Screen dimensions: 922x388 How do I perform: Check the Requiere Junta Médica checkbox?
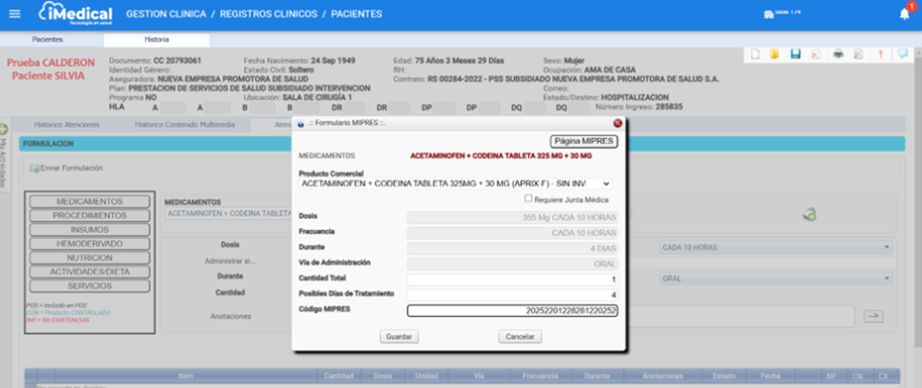528,199
